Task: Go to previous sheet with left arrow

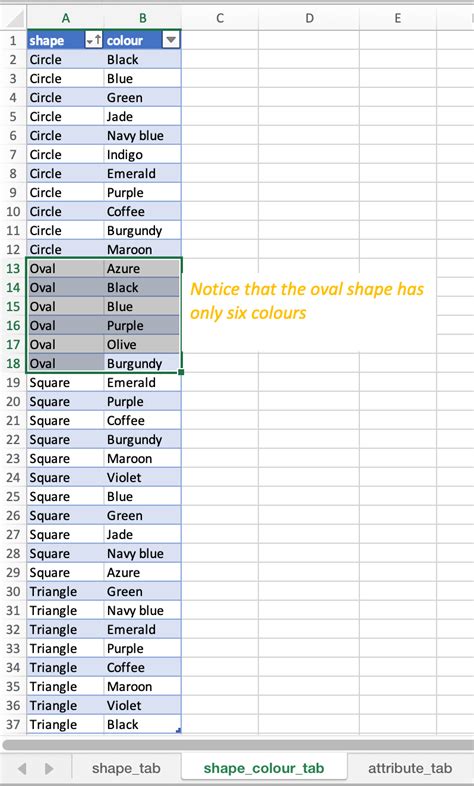Action: pyautogui.click(x=22, y=768)
